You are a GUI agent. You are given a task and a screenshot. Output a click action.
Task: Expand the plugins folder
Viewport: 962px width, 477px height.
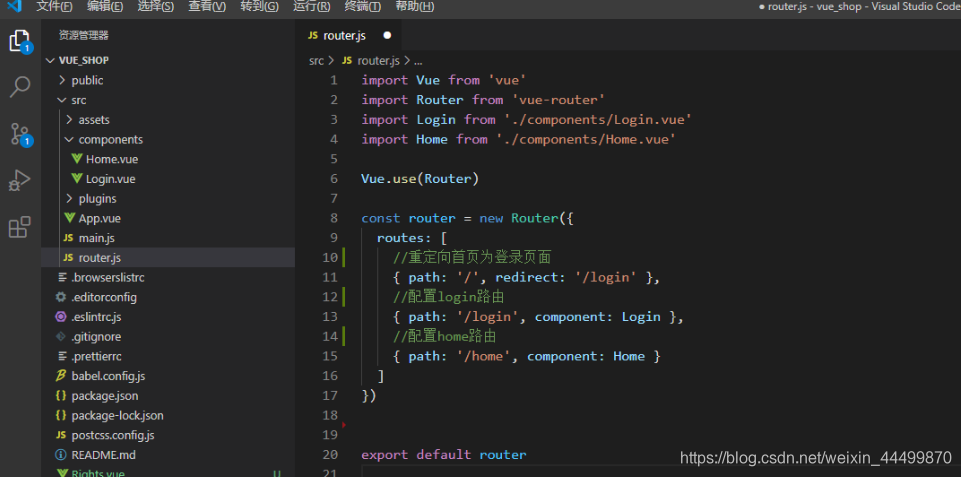[x=69, y=198]
